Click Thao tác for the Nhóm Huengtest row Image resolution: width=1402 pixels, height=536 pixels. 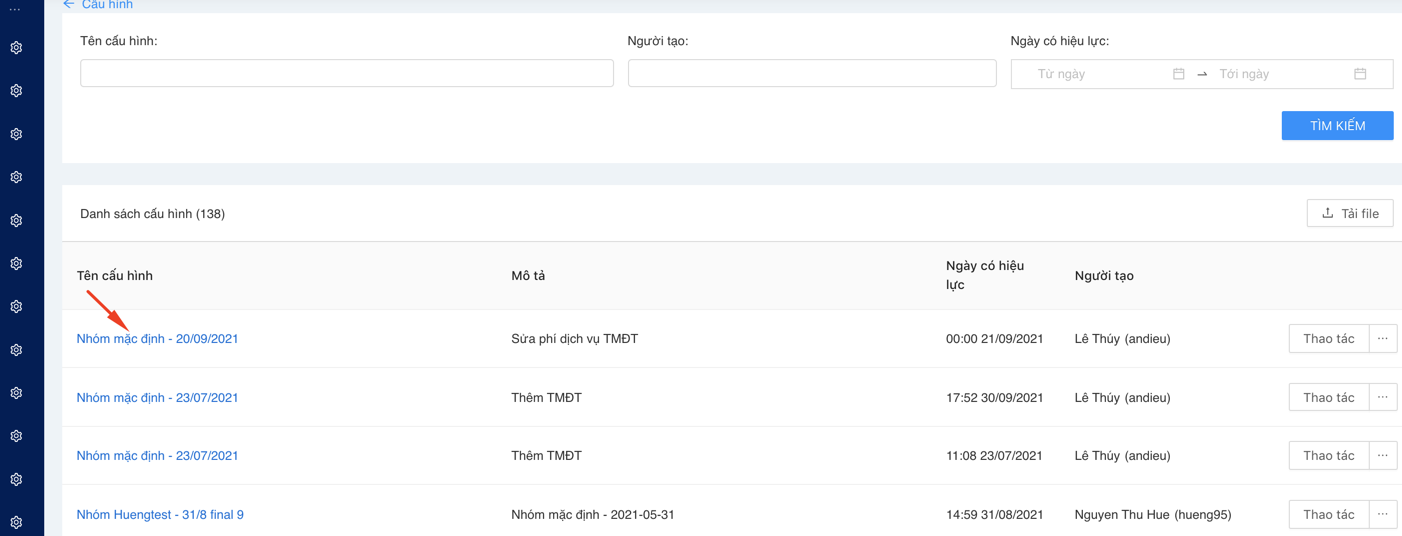click(1328, 515)
